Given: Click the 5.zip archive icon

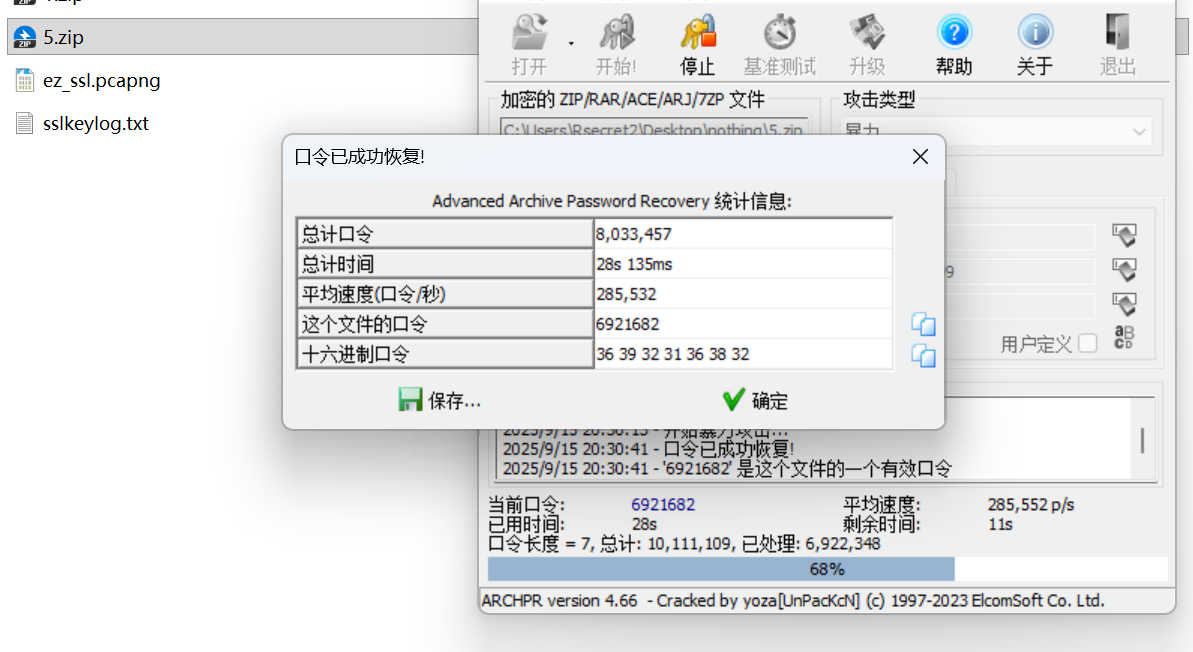Looking at the screenshot, I should [x=24, y=37].
